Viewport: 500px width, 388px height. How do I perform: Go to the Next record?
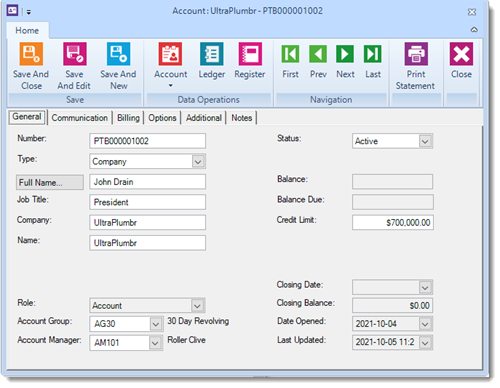(345, 54)
